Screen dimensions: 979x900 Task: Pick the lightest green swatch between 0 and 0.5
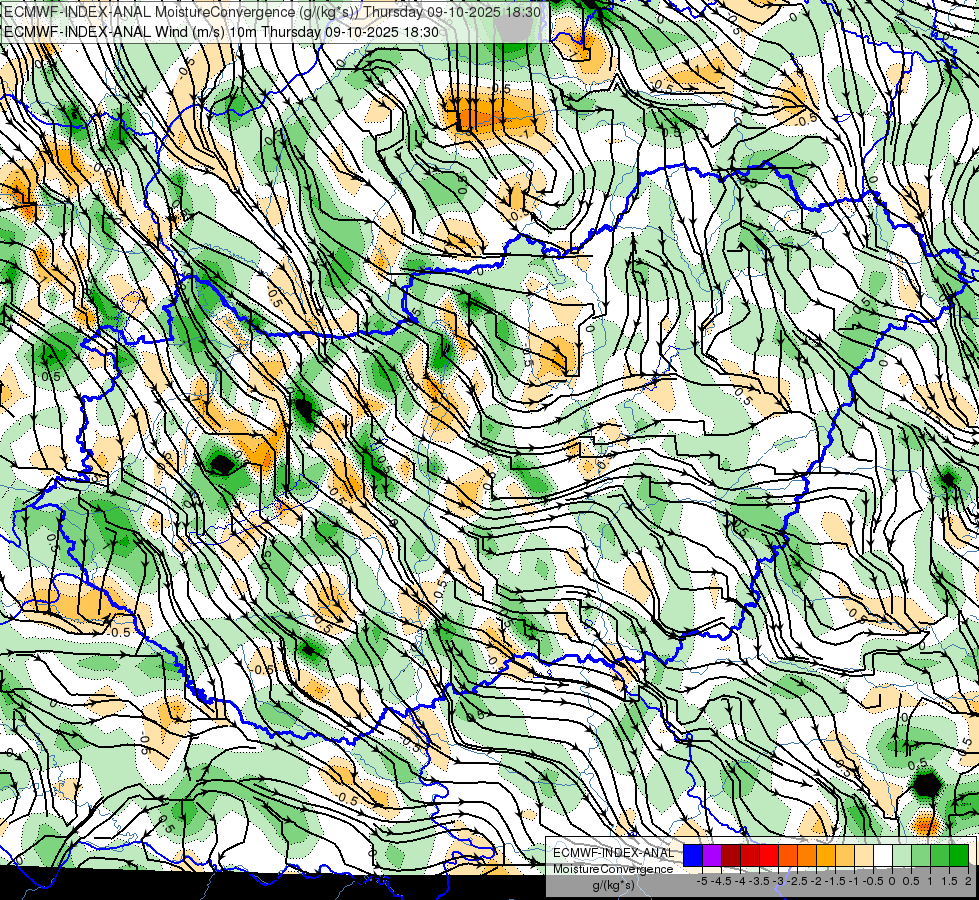tap(902, 855)
